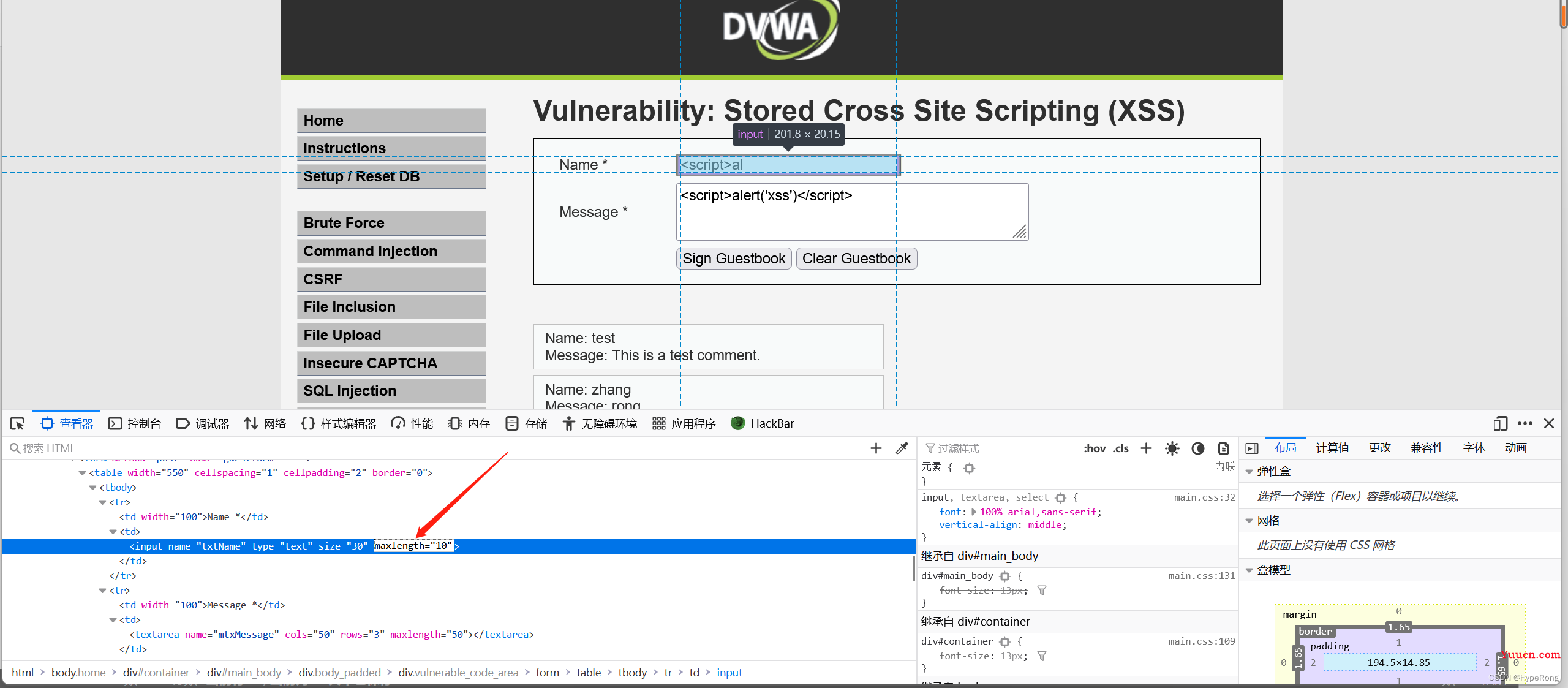
Task: Switch to the Network tab
Action: [265, 423]
